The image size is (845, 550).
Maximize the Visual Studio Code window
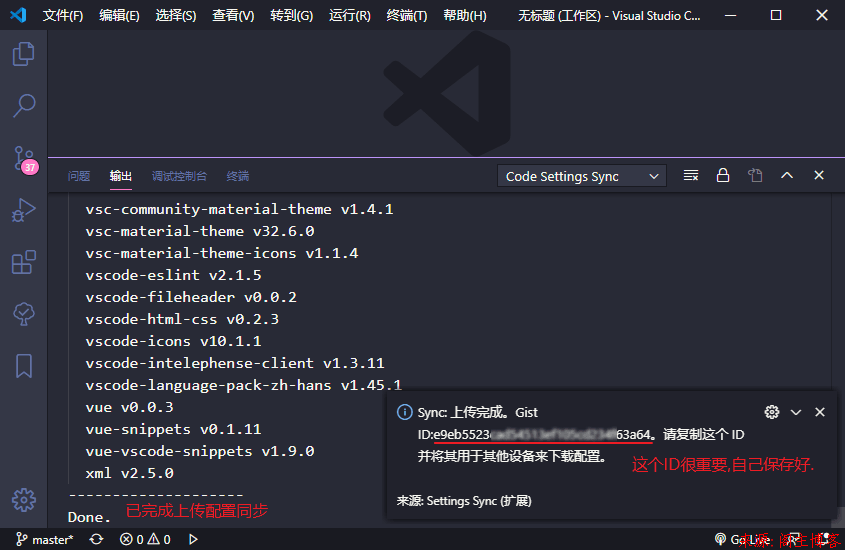pyautogui.click(x=775, y=15)
